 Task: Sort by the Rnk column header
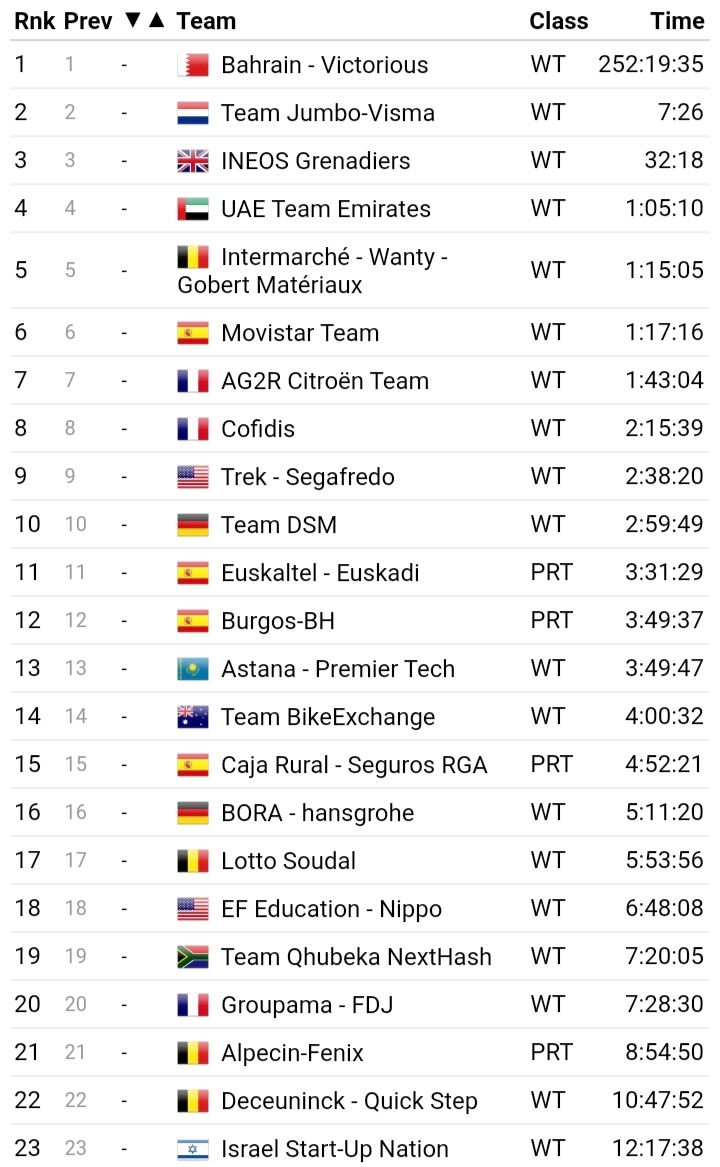[x=34, y=21]
